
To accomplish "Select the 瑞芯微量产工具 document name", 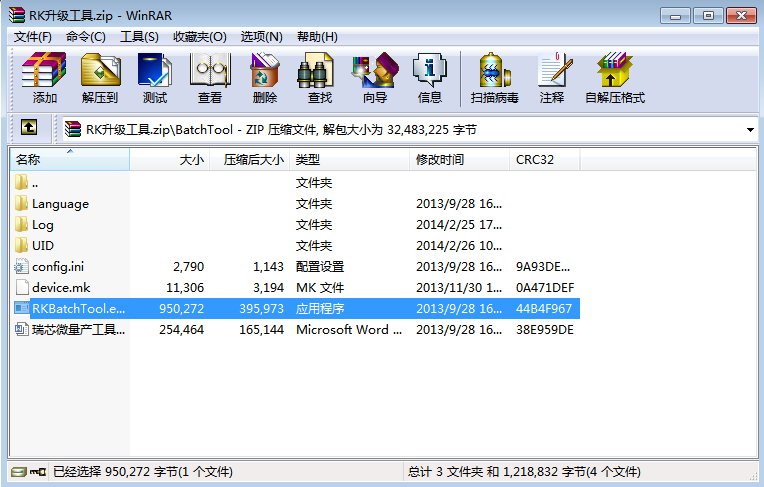I will pyautogui.click(x=78, y=330).
